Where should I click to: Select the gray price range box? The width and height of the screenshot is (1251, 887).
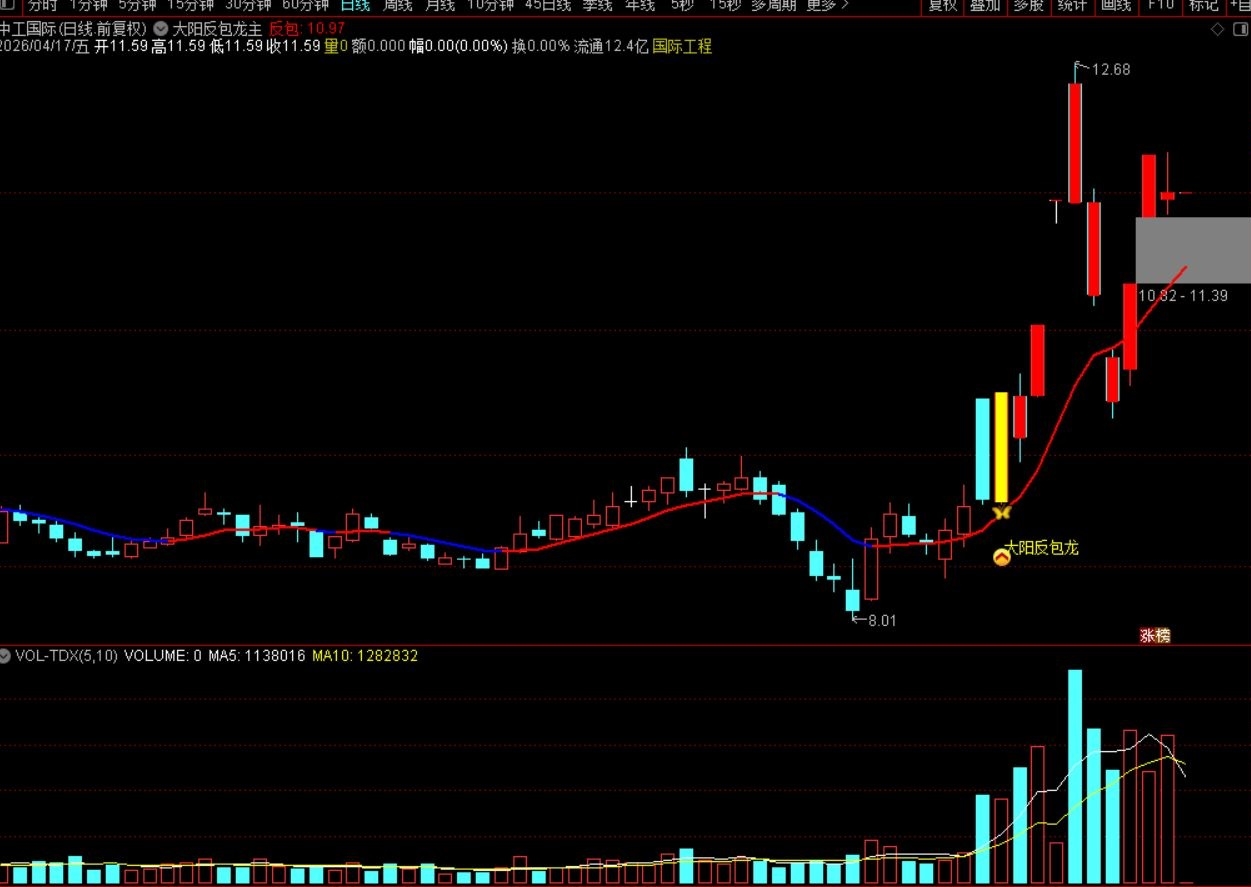1193,250
